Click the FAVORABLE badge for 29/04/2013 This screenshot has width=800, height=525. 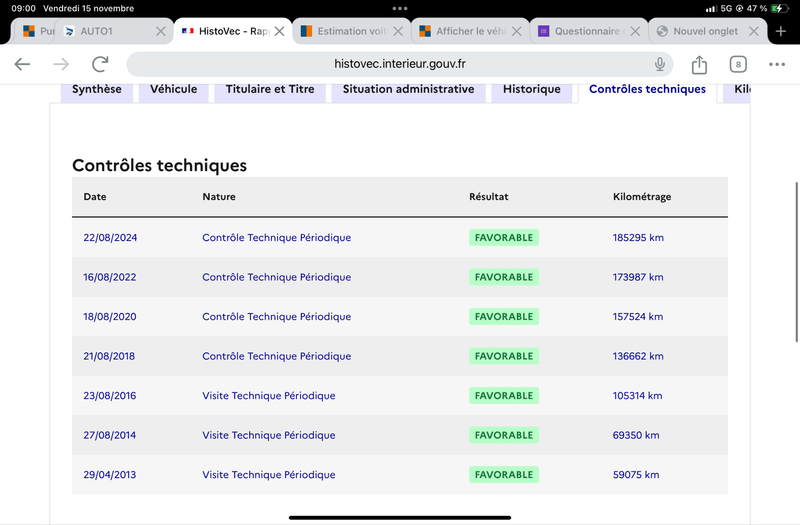point(504,475)
